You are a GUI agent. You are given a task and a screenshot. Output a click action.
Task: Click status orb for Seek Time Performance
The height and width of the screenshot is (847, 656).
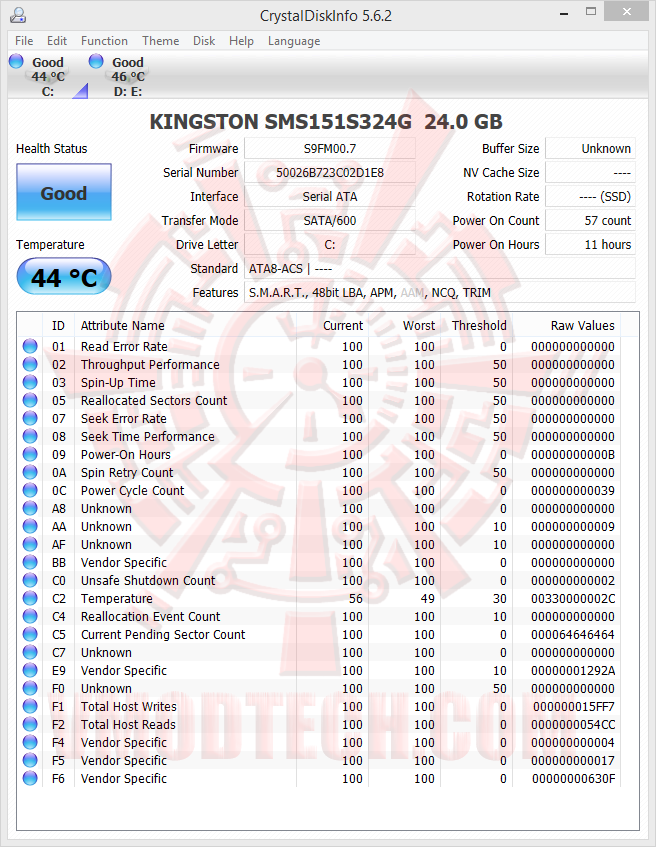(x=30, y=436)
